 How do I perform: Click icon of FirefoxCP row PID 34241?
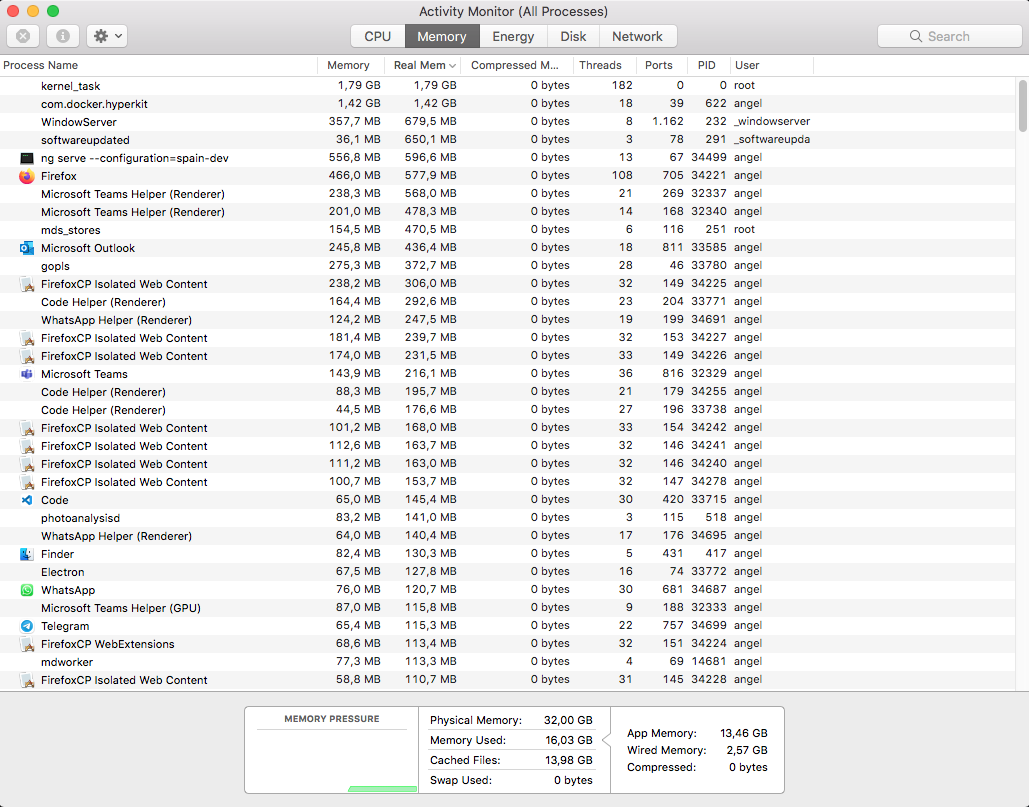coord(27,446)
